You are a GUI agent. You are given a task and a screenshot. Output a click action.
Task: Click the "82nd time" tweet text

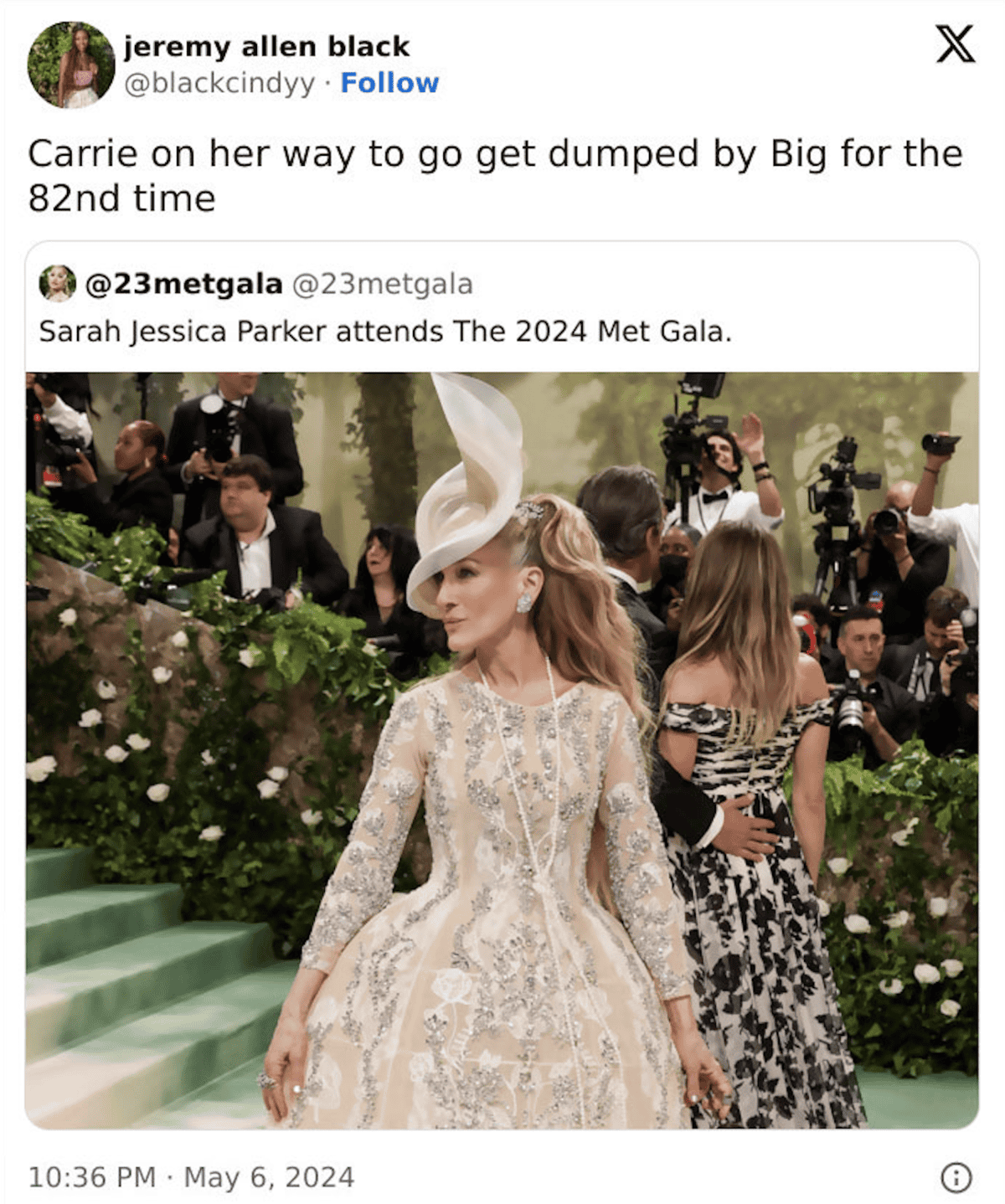click(121, 198)
